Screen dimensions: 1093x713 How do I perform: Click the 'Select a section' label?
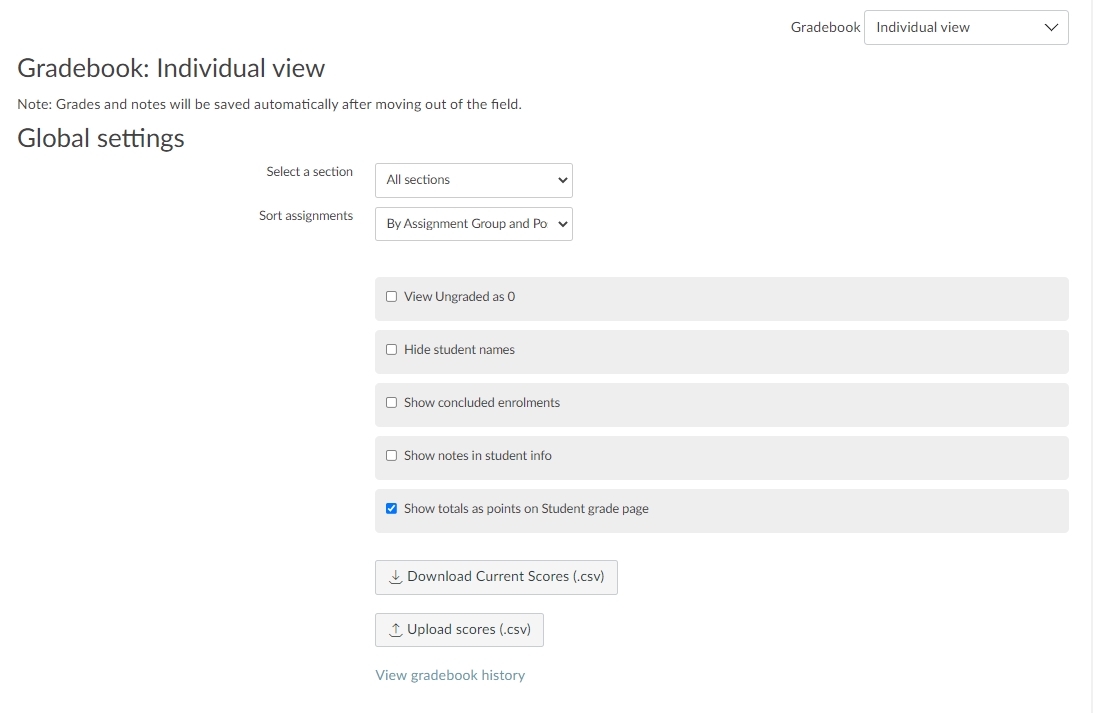[309, 172]
